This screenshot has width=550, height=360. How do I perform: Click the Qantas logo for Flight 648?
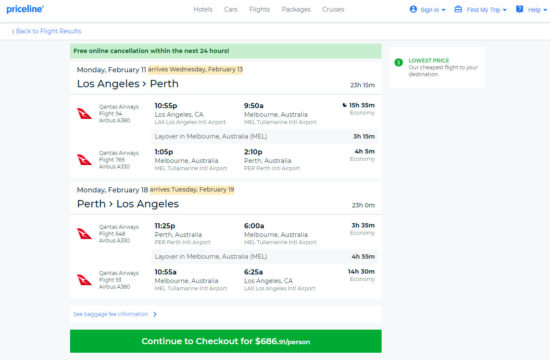tap(84, 234)
